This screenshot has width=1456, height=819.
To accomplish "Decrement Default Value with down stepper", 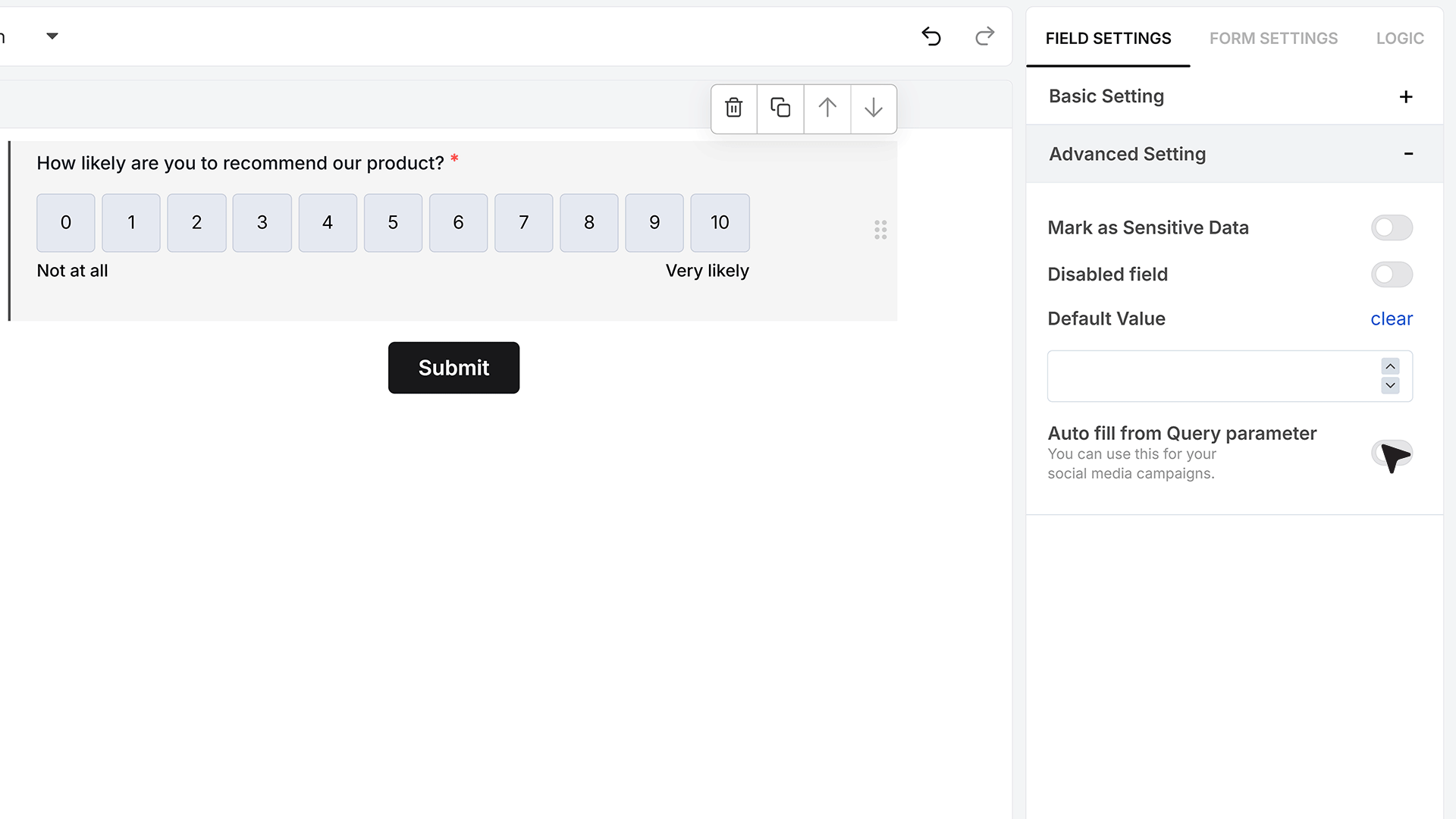I will pos(1390,385).
